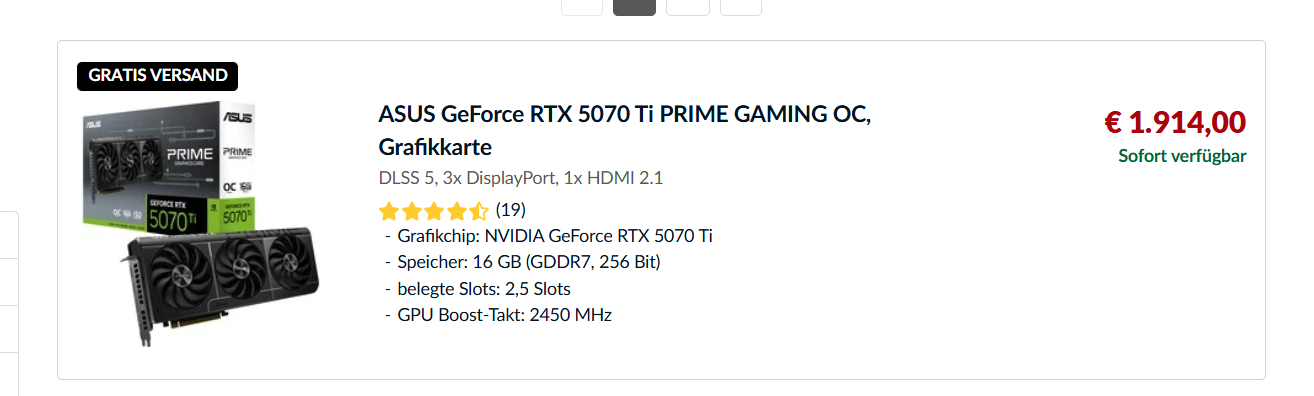
Task: Select the GRATIS VERSAND badge
Action: [158, 75]
